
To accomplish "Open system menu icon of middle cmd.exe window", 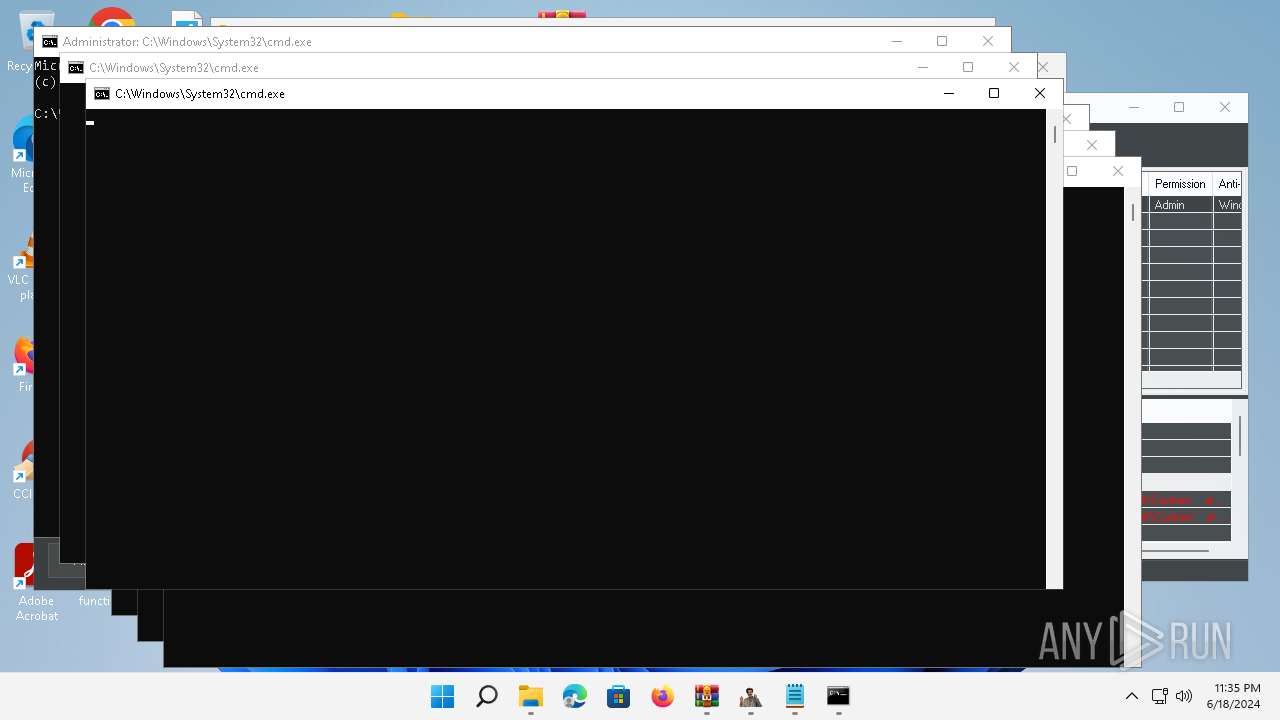I will 76,68.
